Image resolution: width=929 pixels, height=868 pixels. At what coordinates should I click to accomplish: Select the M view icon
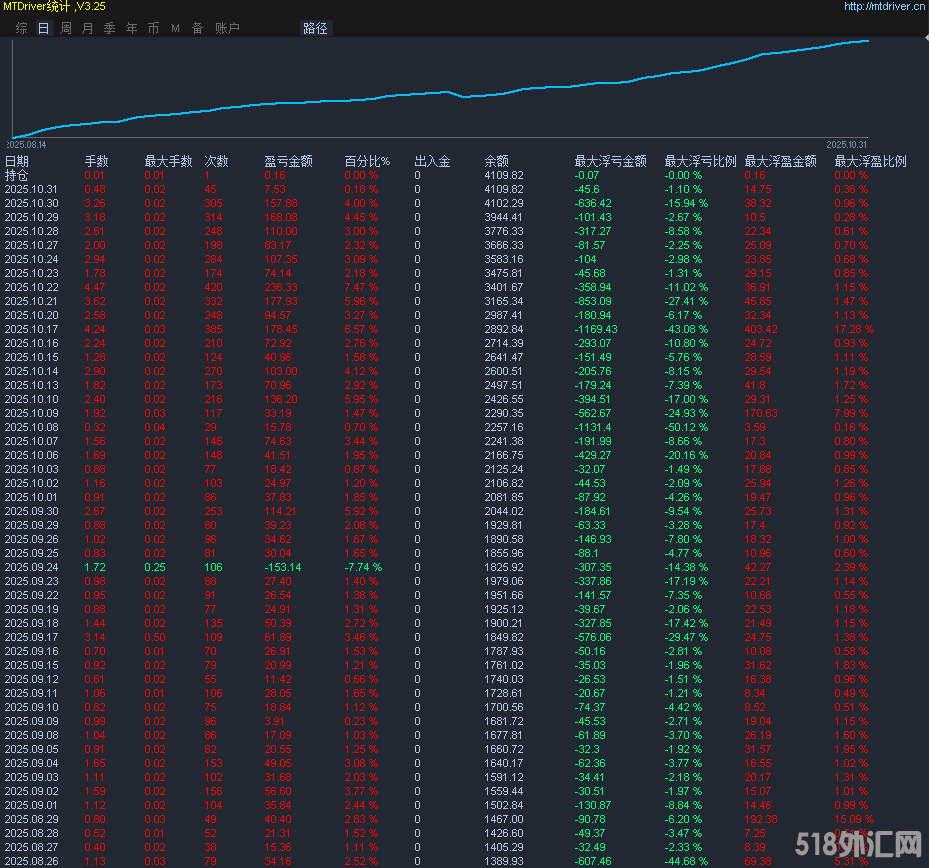tap(173, 28)
